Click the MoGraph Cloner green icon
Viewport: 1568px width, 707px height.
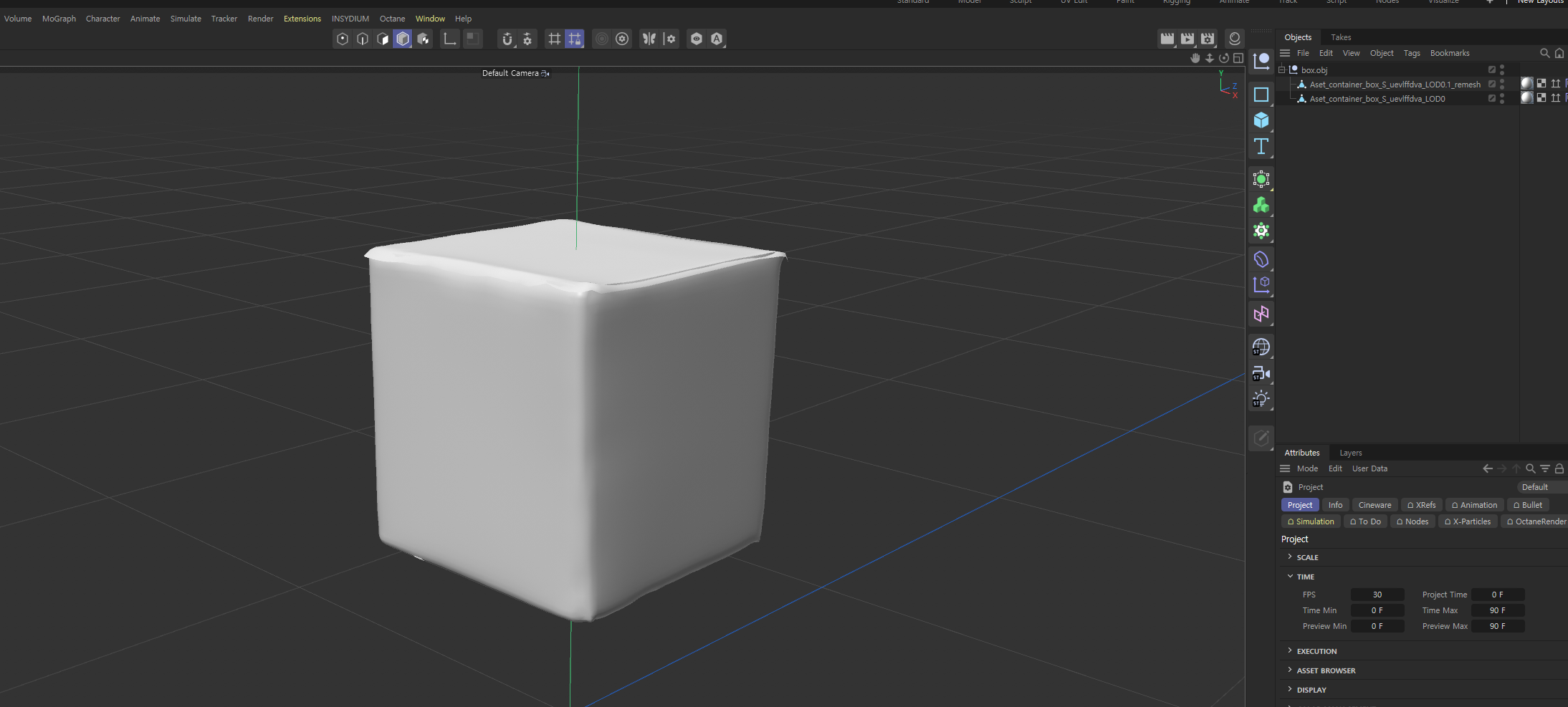(1261, 206)
